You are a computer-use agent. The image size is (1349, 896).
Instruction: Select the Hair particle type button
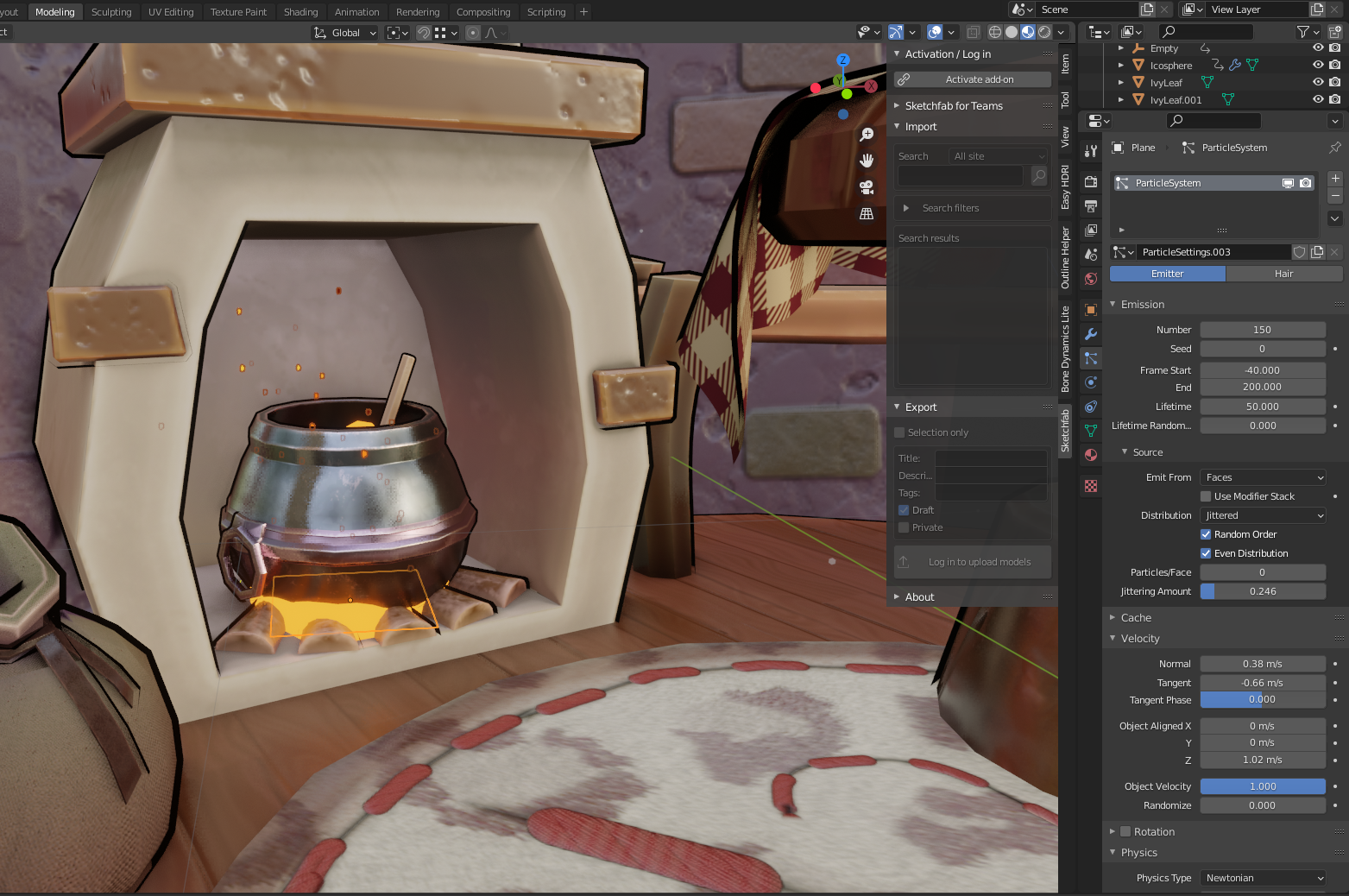click(x=1283, y=274)
